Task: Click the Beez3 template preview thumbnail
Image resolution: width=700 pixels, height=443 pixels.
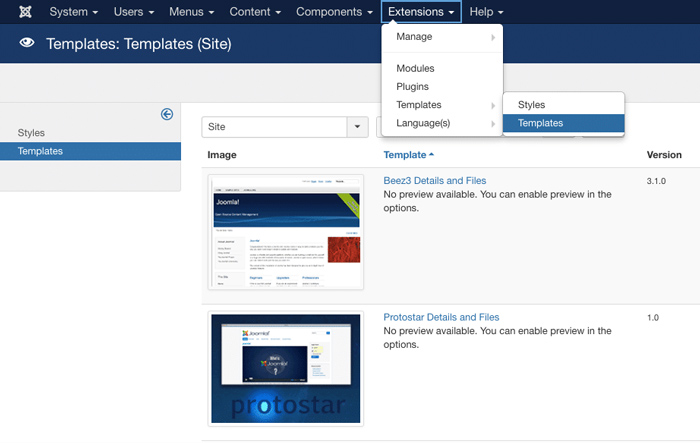Action: [x=286, y=232]
